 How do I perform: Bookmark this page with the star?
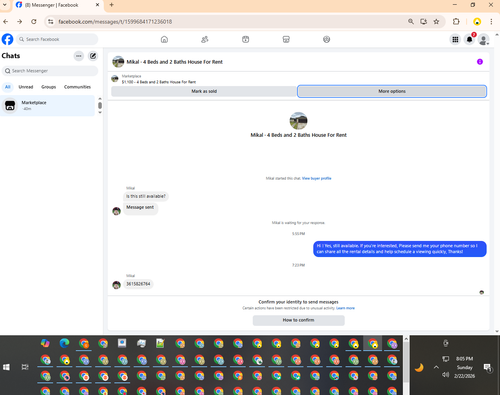point(436,22)
